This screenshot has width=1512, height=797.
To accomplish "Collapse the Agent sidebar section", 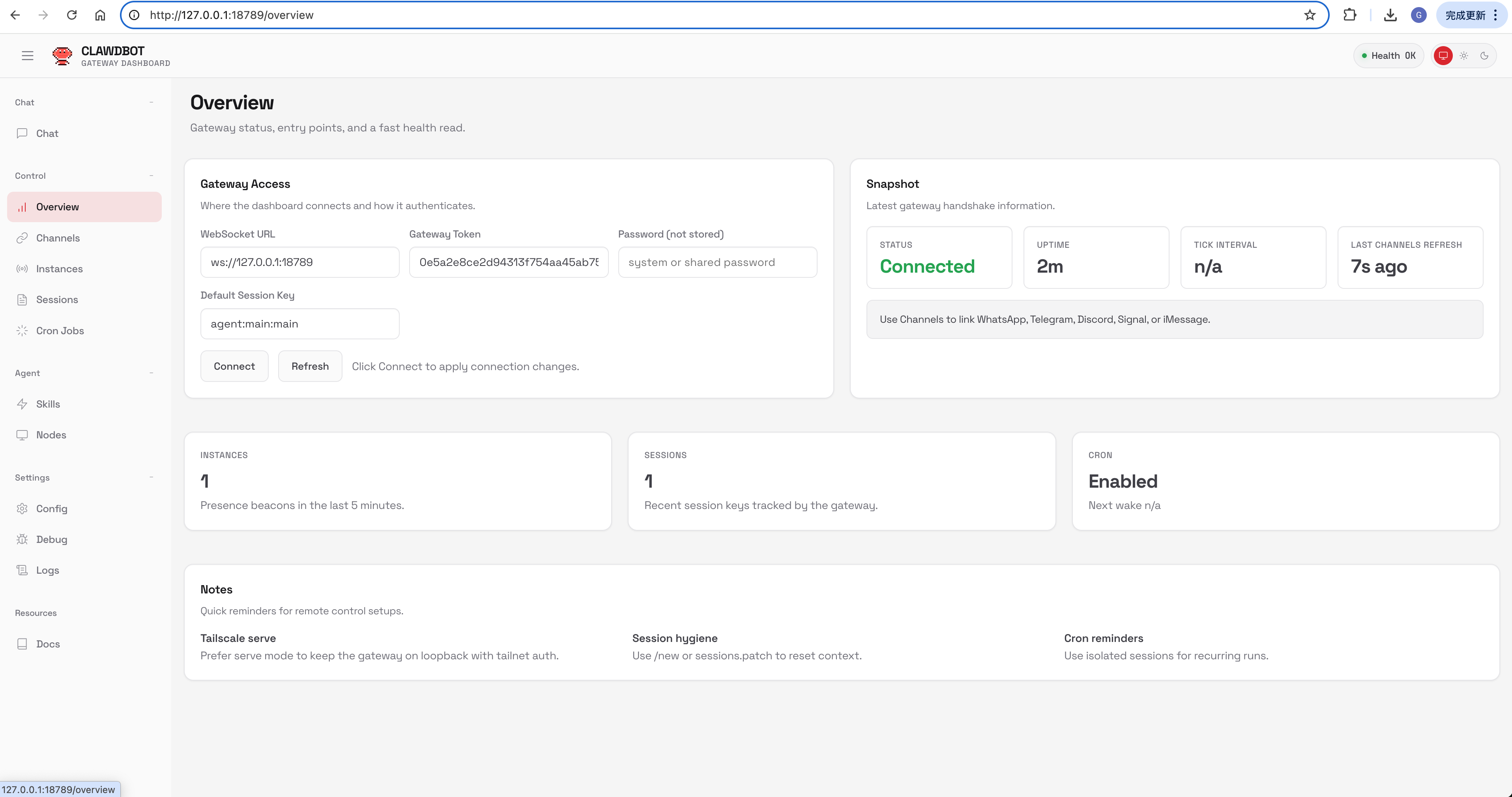I will [x=152, y=373].
